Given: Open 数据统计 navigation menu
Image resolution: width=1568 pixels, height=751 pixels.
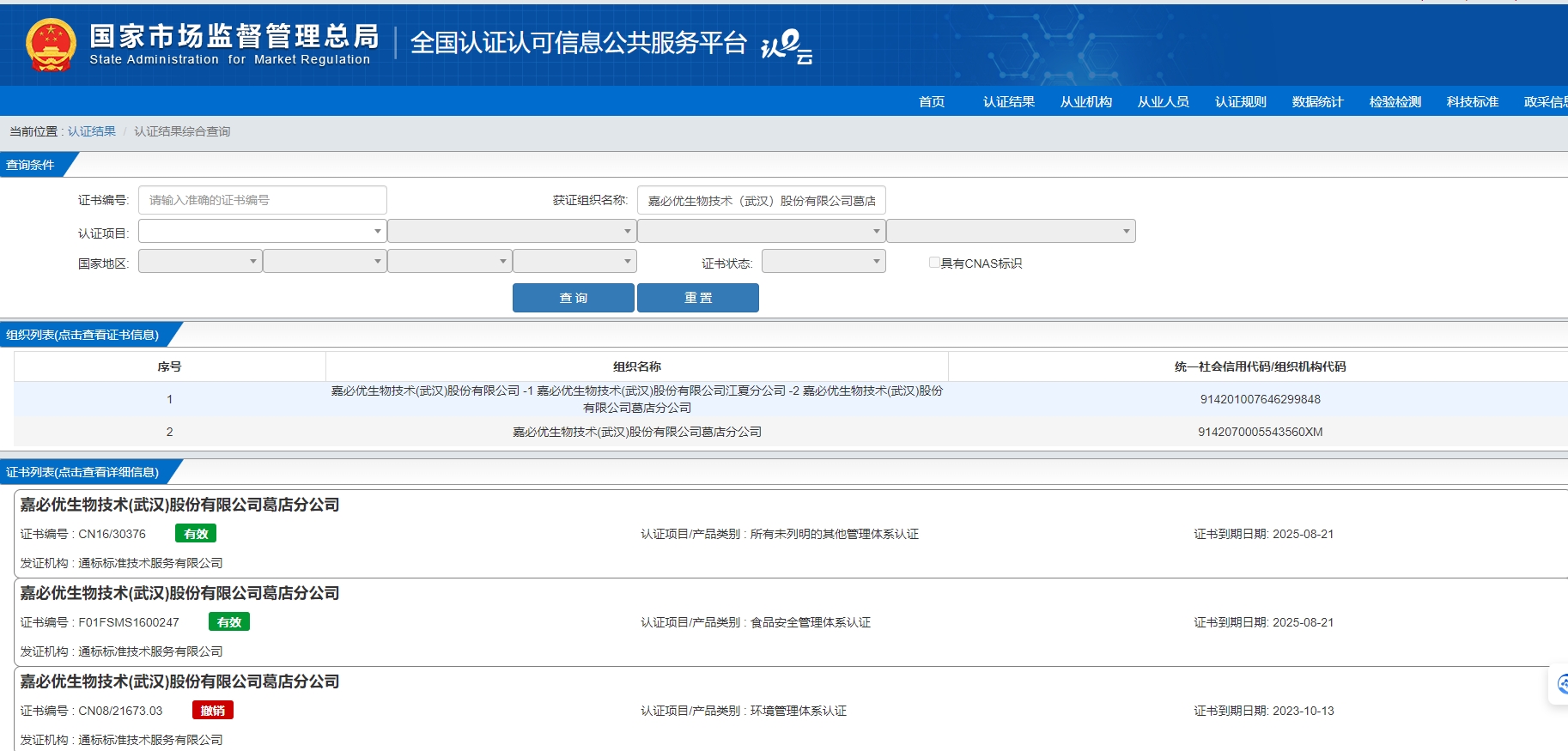Looking at the screenshot, I should (x=1318, y=101).
